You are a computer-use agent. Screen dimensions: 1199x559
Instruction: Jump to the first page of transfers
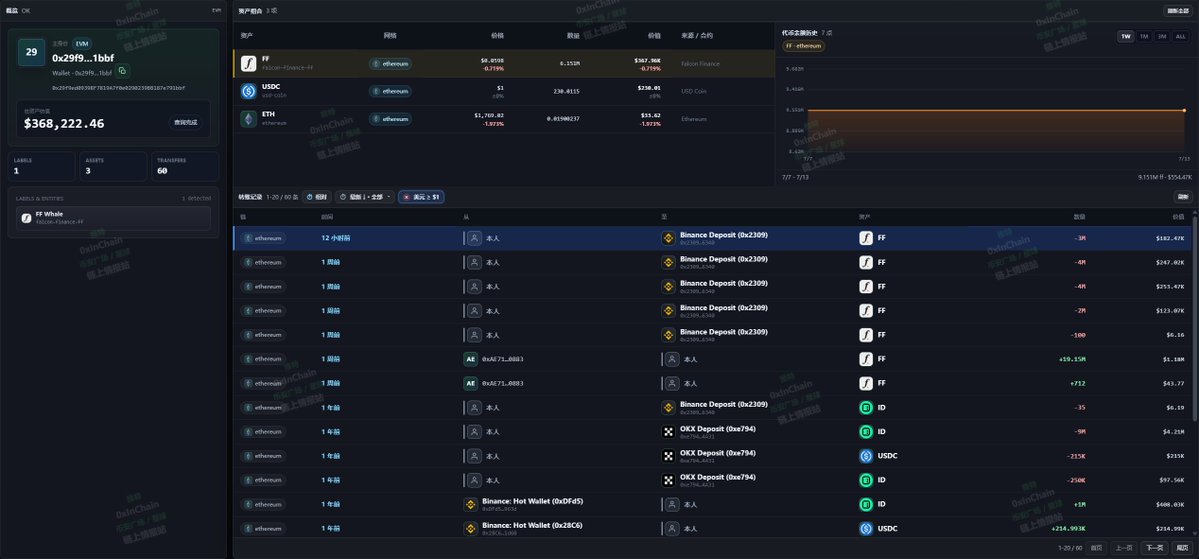point(1097,548)
